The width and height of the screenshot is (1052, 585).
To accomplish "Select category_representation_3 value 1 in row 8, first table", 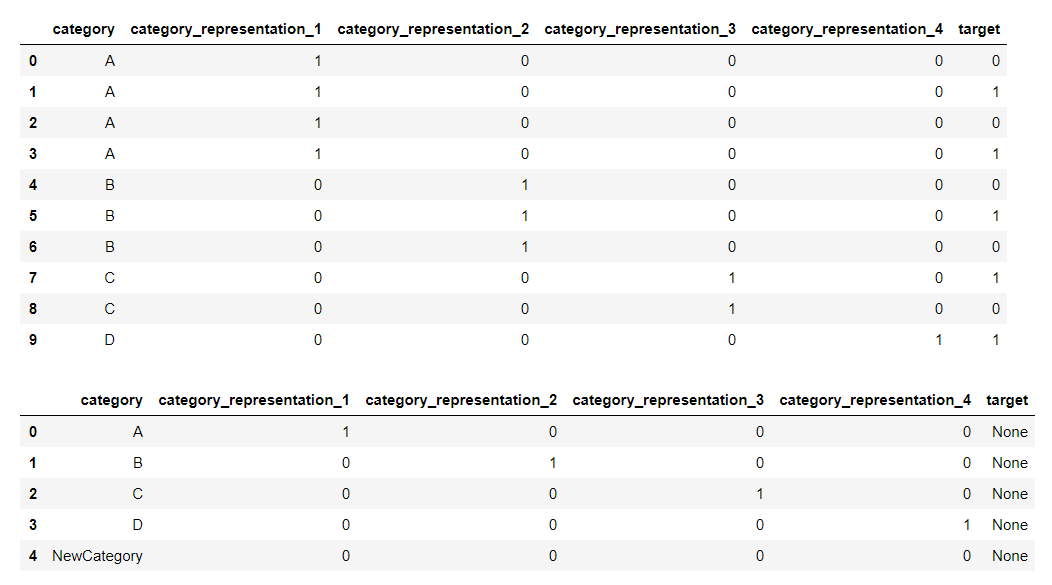I will pos(732,309).
